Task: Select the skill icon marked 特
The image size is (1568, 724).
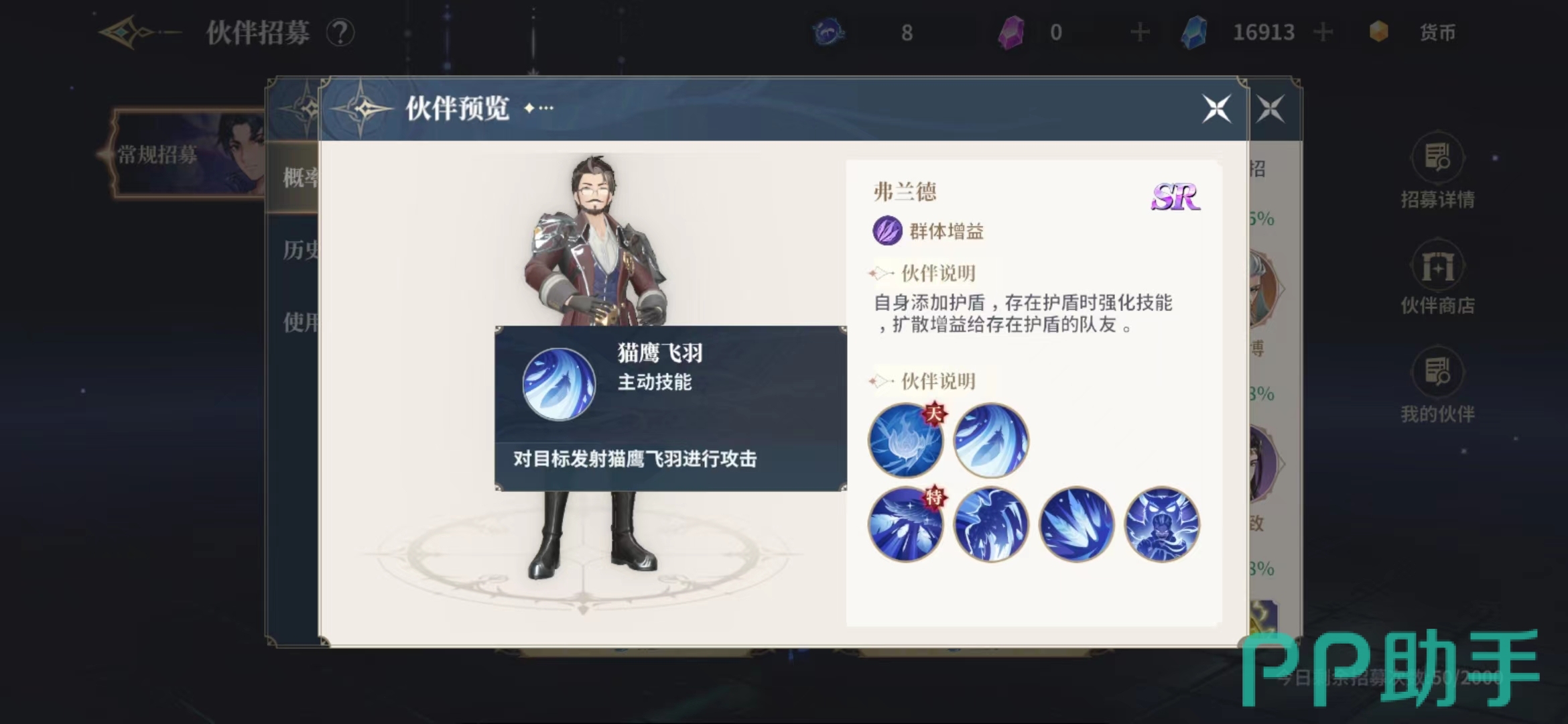Action: [905, 524]
